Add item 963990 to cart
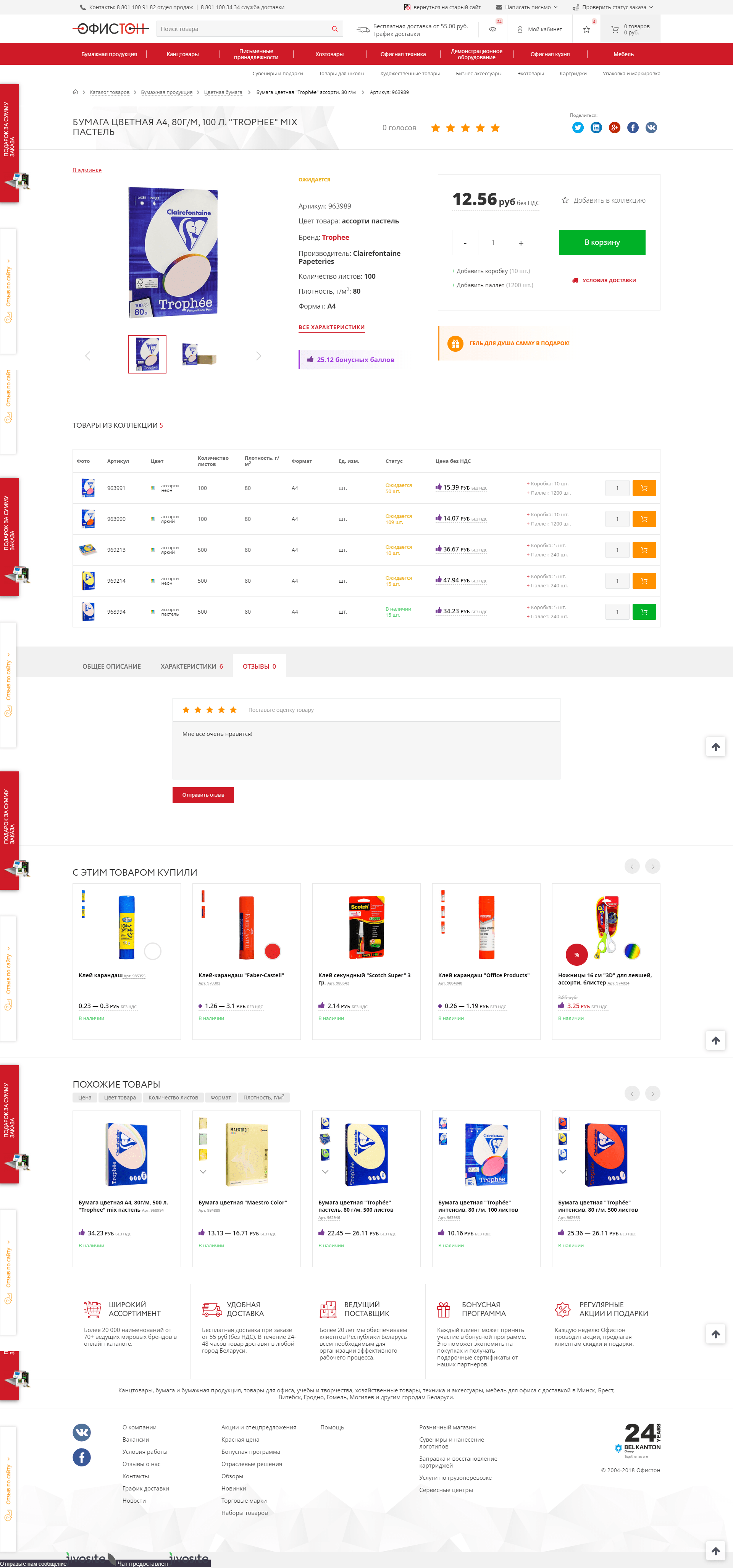This screenshot has width=733, height=1568. coord(644,519)
